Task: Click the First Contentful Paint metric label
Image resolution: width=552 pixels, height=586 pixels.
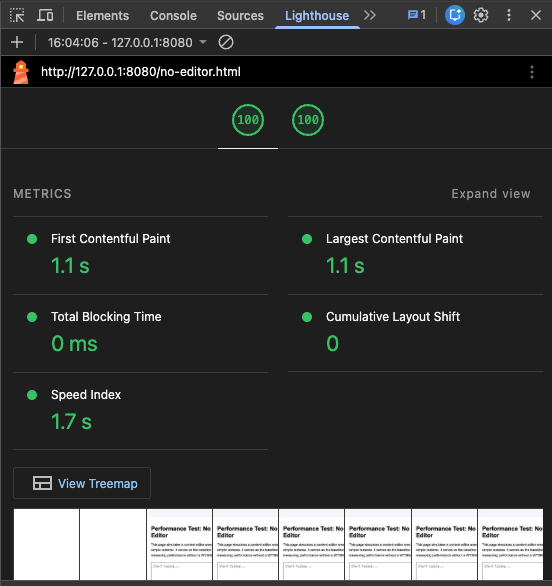Action: (111, 238)
